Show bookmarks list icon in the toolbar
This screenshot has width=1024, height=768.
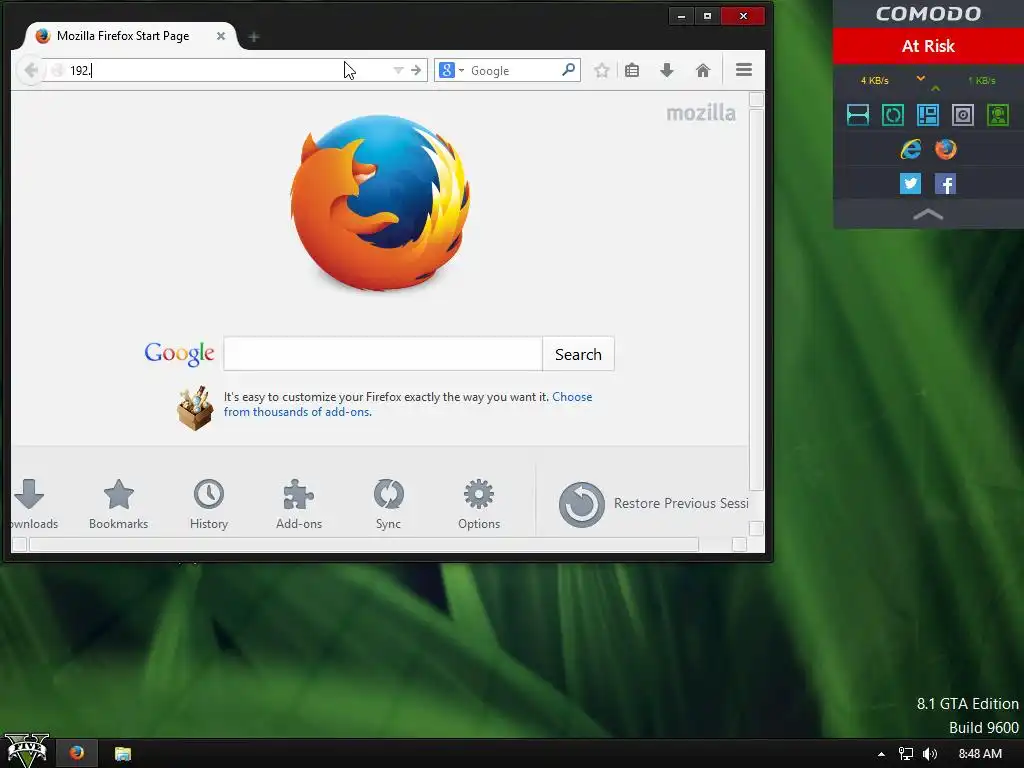click(632, 70)
